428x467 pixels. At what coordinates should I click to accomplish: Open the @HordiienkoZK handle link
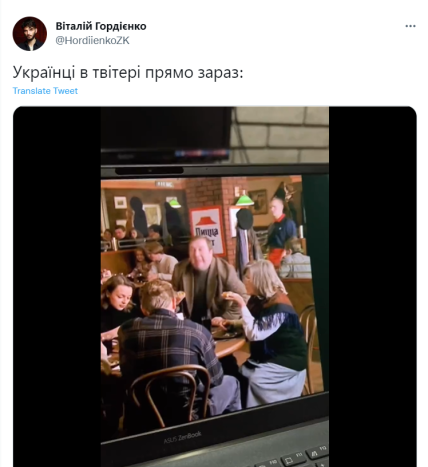(92, 40)
